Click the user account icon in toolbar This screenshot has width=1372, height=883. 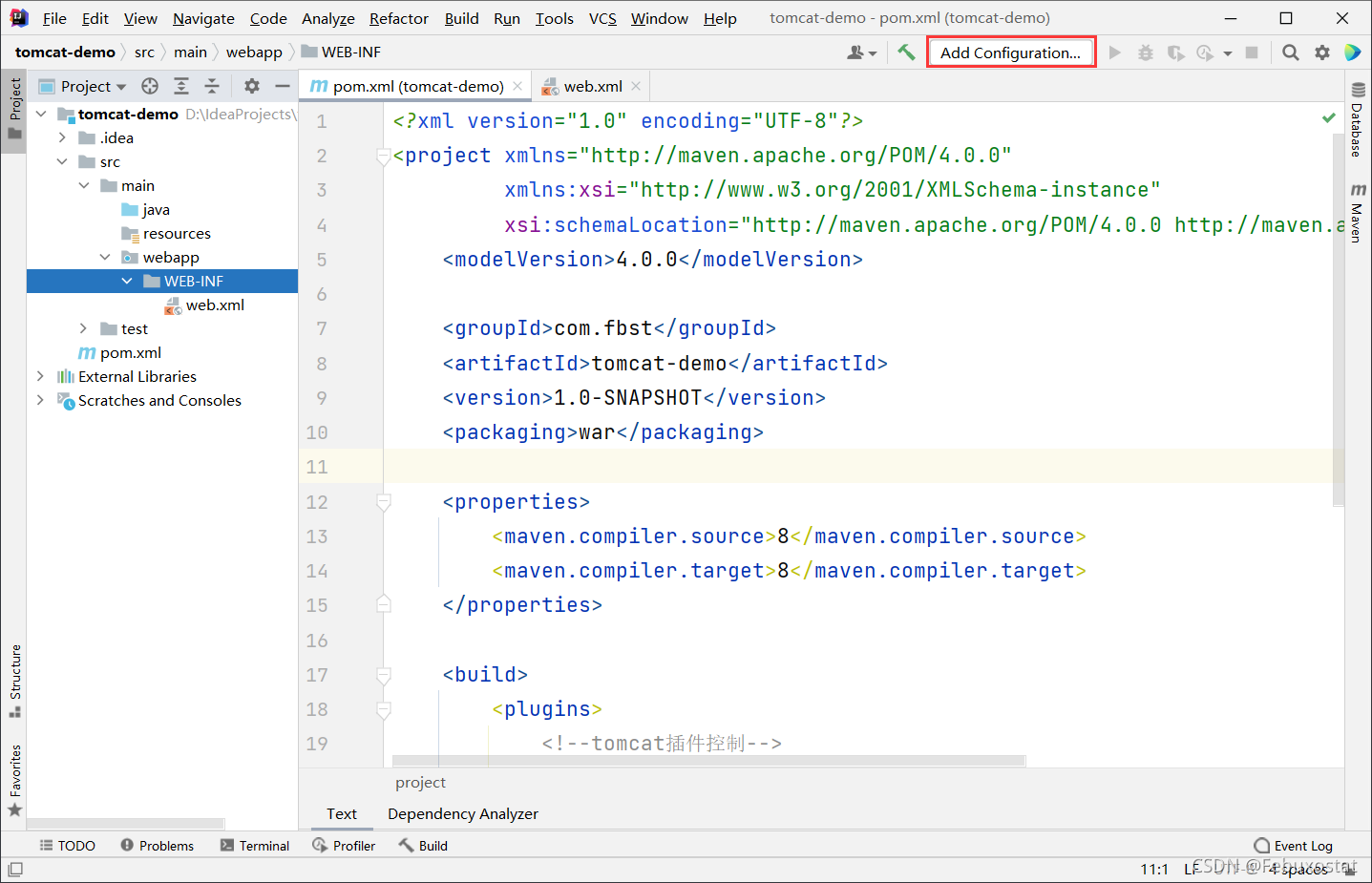(x=861, y=53)
